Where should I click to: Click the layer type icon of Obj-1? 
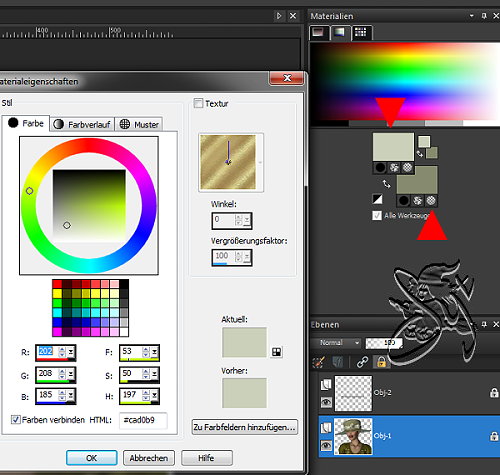pyautogui.click(x=326, y=428)
